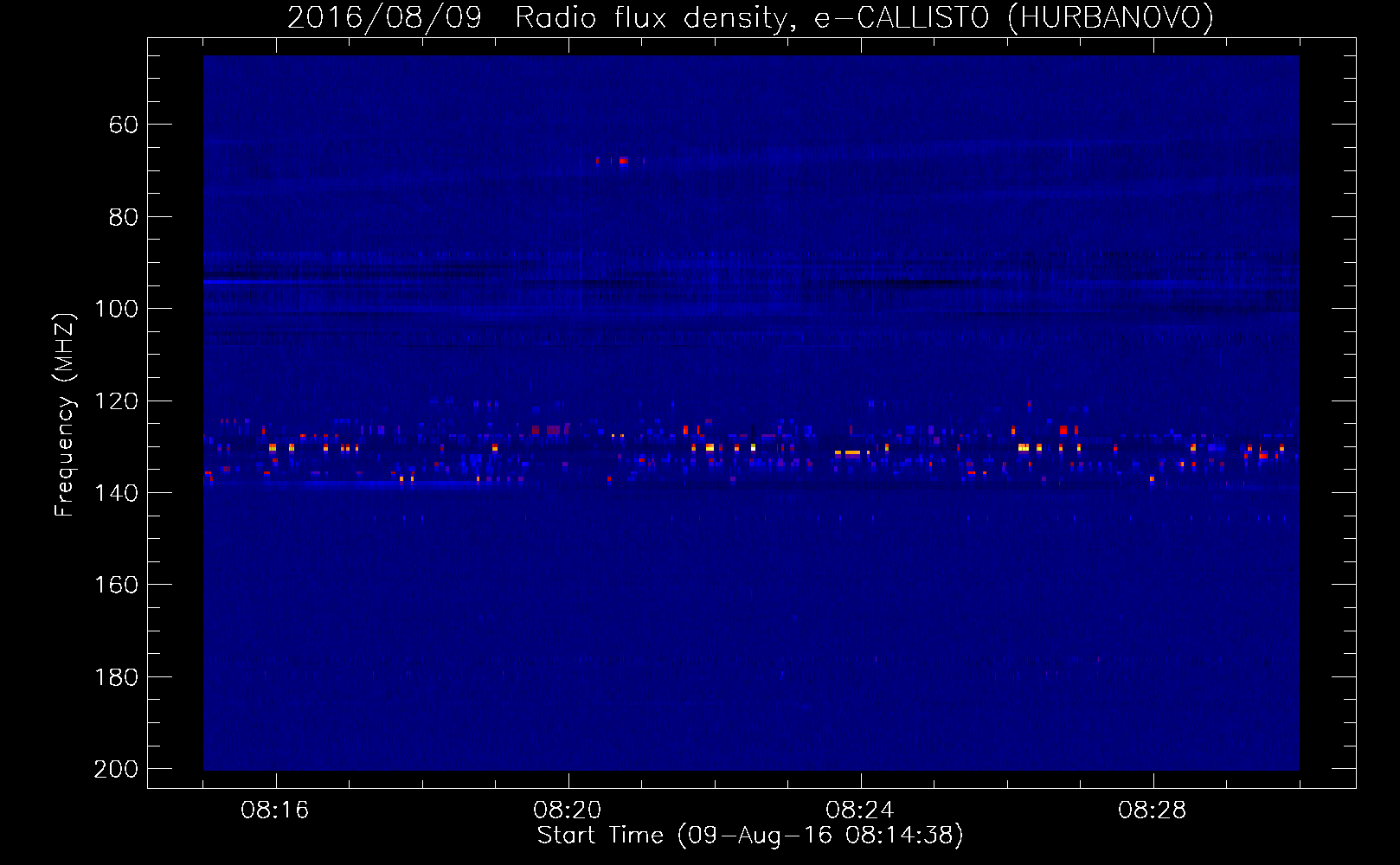Click the 08:24 time tick label
The height and width of the screenshot is (865, 1400).
[x=860, y=811]
